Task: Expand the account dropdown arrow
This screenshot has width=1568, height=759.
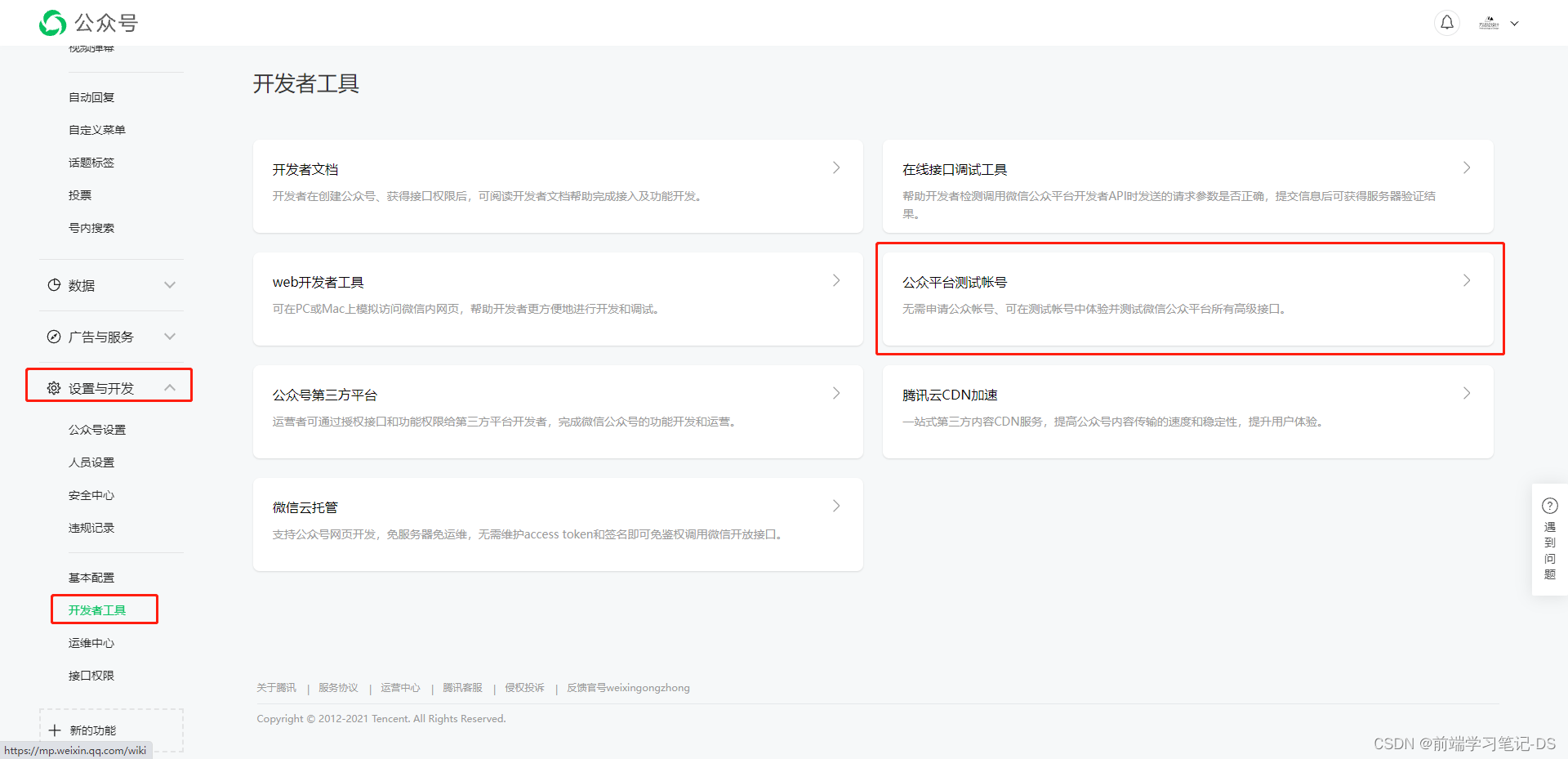Action: coord(1515,24)
